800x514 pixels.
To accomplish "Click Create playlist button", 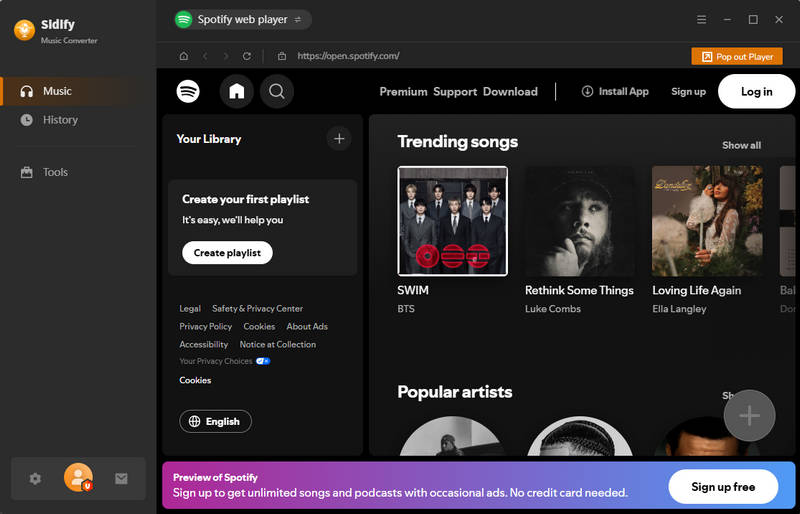I will (227, 253).
